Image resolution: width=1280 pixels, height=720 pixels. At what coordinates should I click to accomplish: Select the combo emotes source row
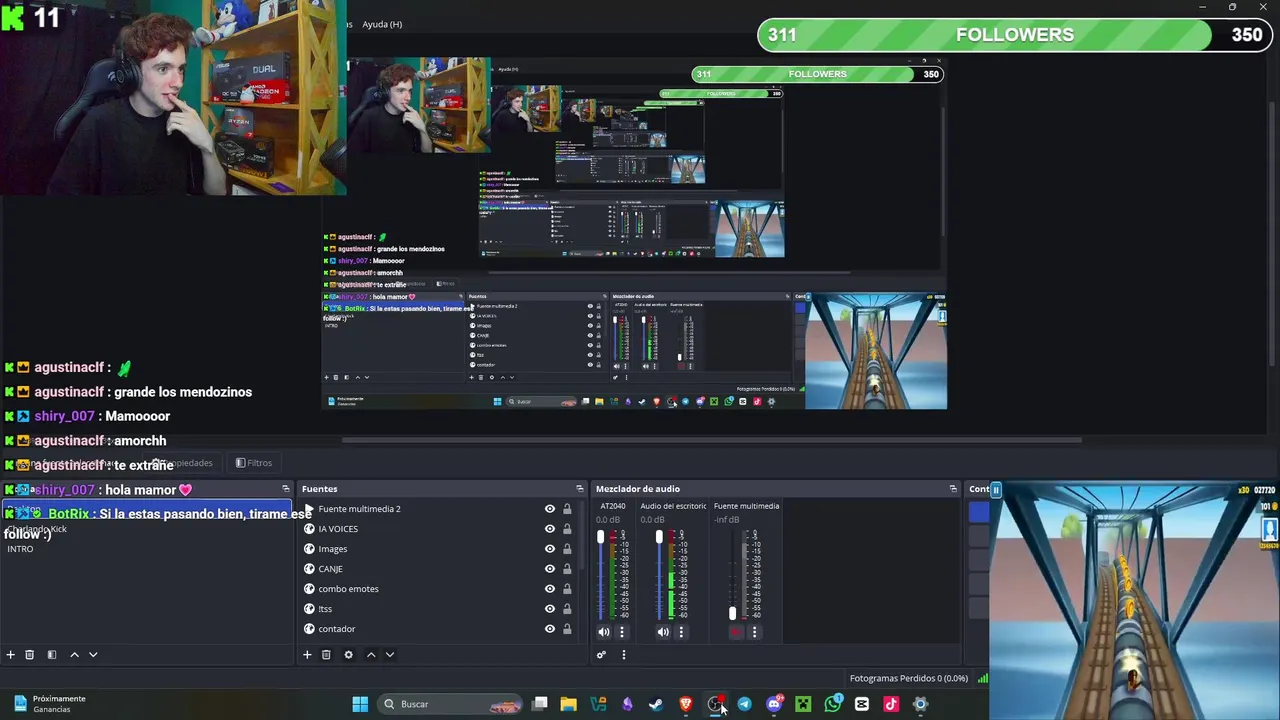440,589
